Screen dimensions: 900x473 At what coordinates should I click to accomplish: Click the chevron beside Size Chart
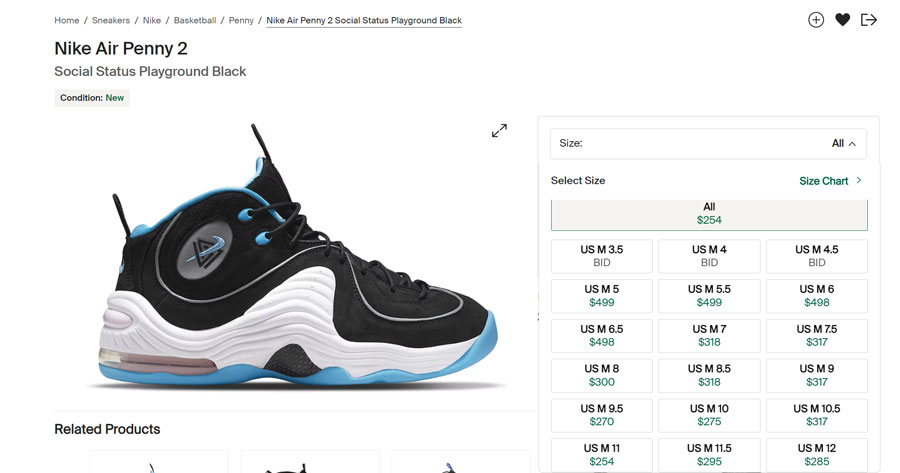(859, 180)
